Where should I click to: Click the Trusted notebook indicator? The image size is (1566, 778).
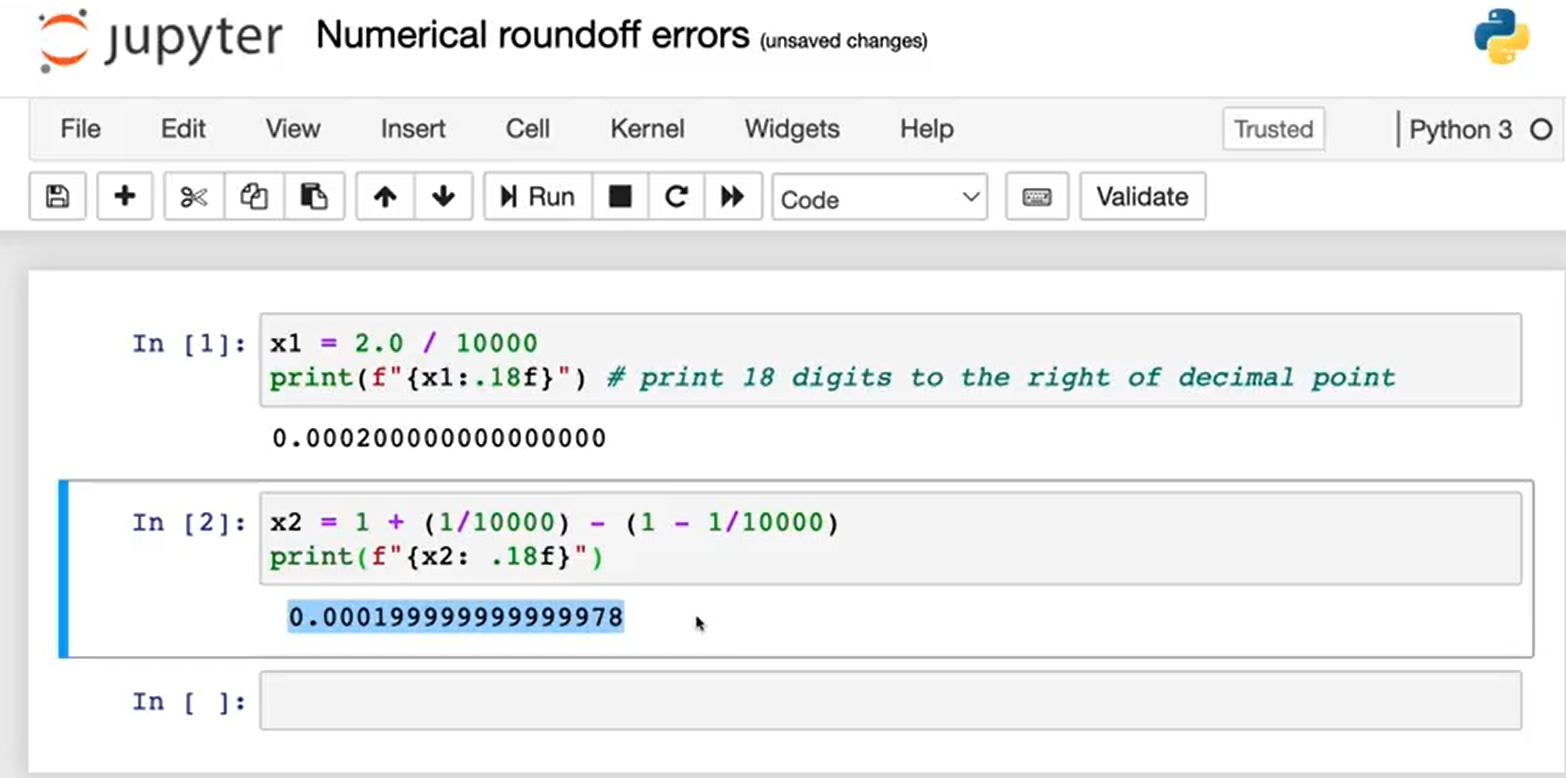1273,130
